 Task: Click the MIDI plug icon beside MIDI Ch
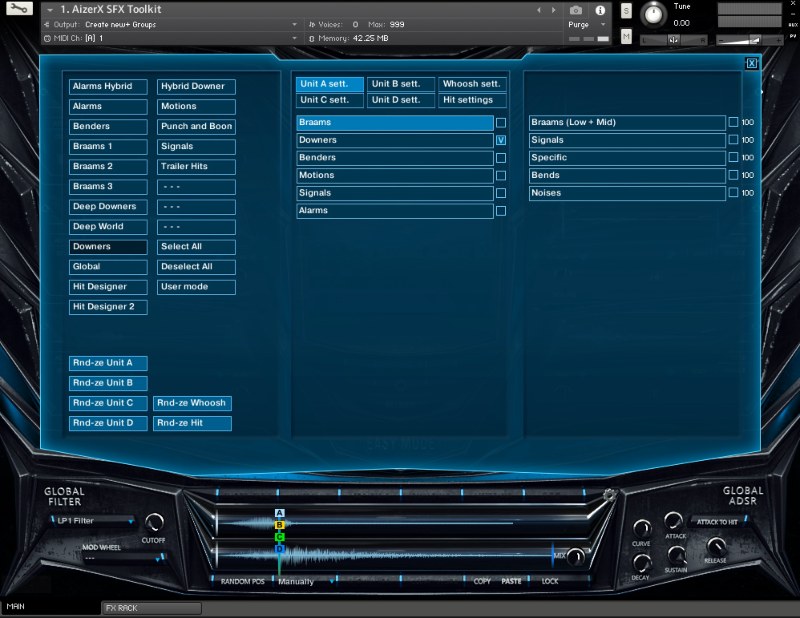tap(46, 37)
